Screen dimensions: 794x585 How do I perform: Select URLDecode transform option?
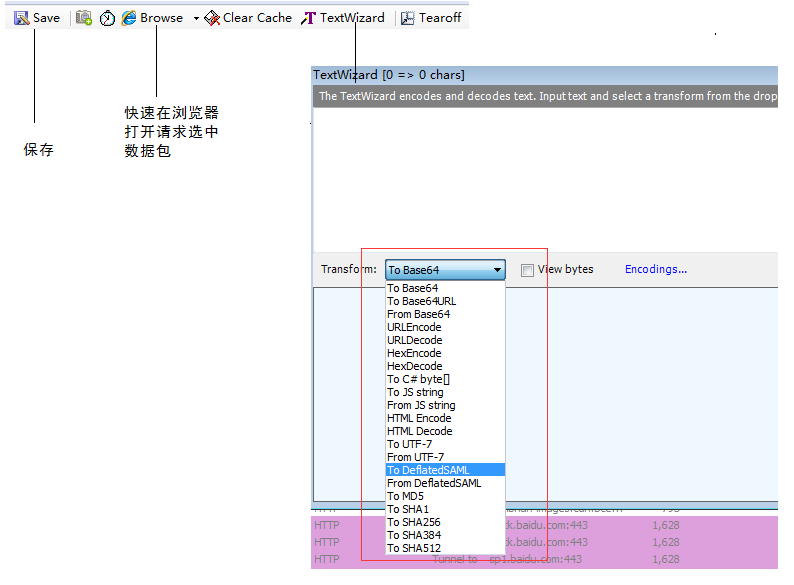tap(445, 340)
